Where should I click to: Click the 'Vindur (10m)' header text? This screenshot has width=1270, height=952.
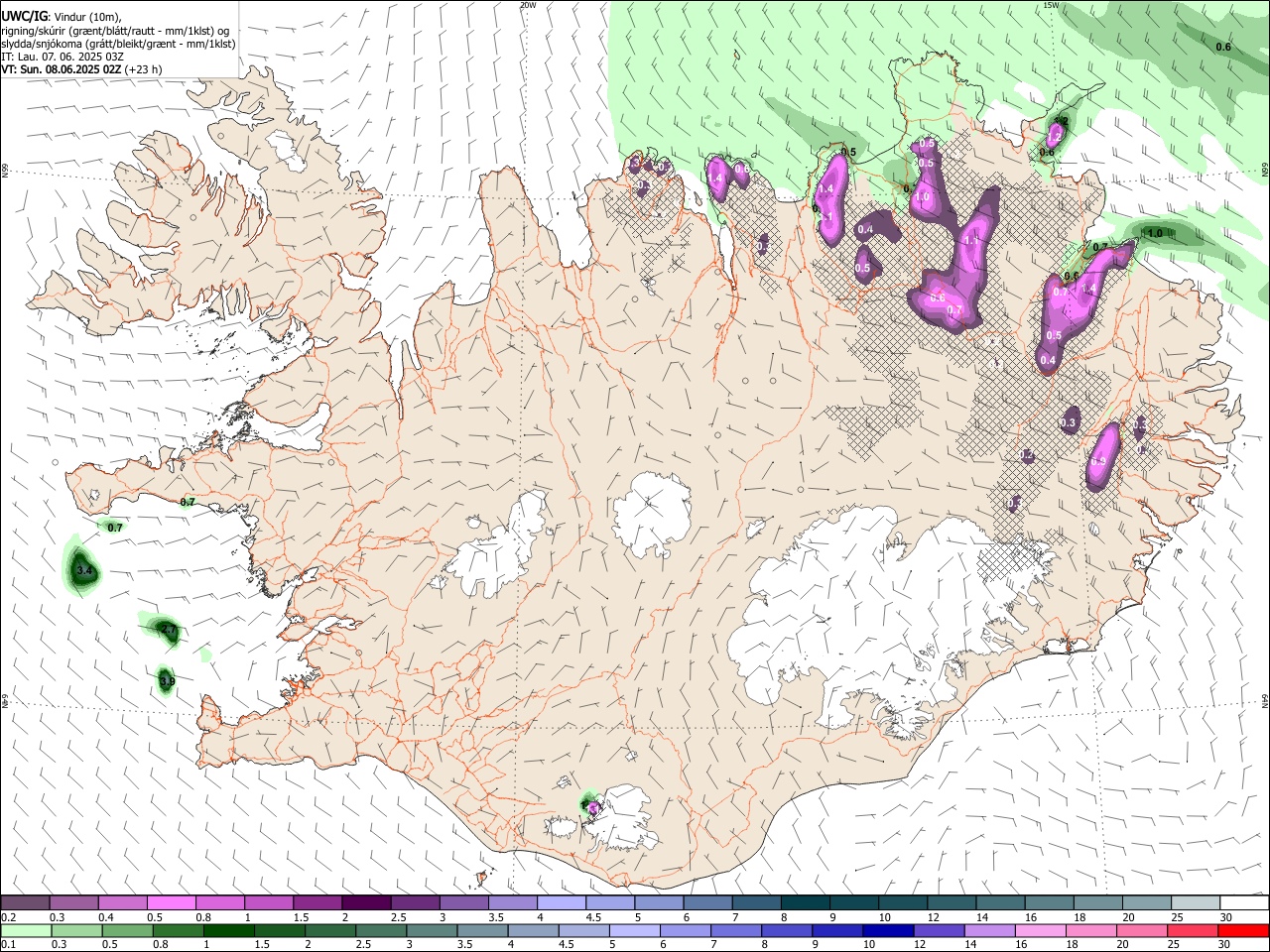(85, 17)
